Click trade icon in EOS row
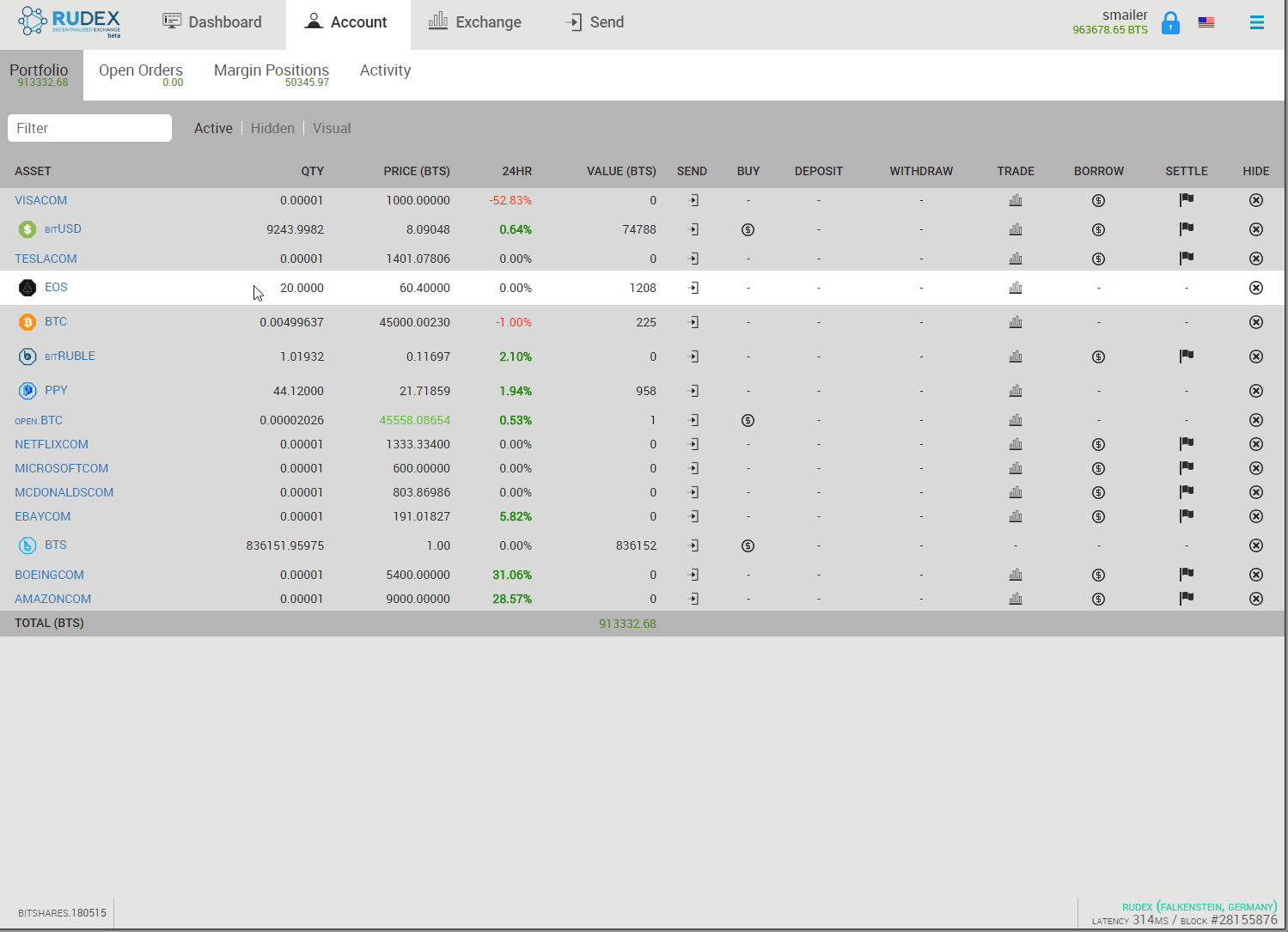Viewport: 1288px width, 932px height. coord(1016,288)
